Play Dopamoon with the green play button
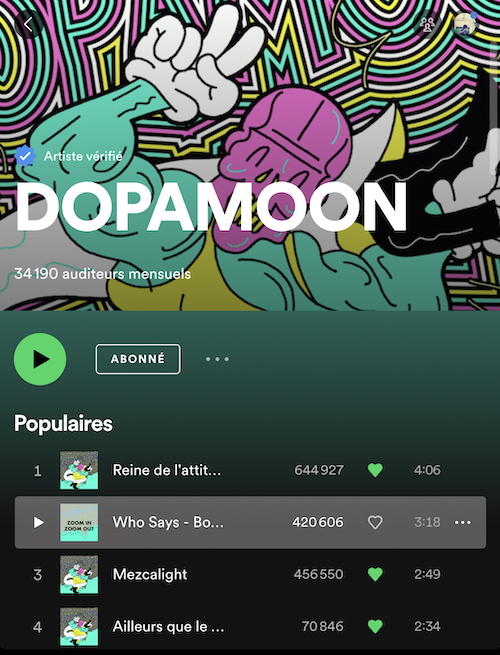The height and width of the screenshot is (655, 500). [40, 359]
